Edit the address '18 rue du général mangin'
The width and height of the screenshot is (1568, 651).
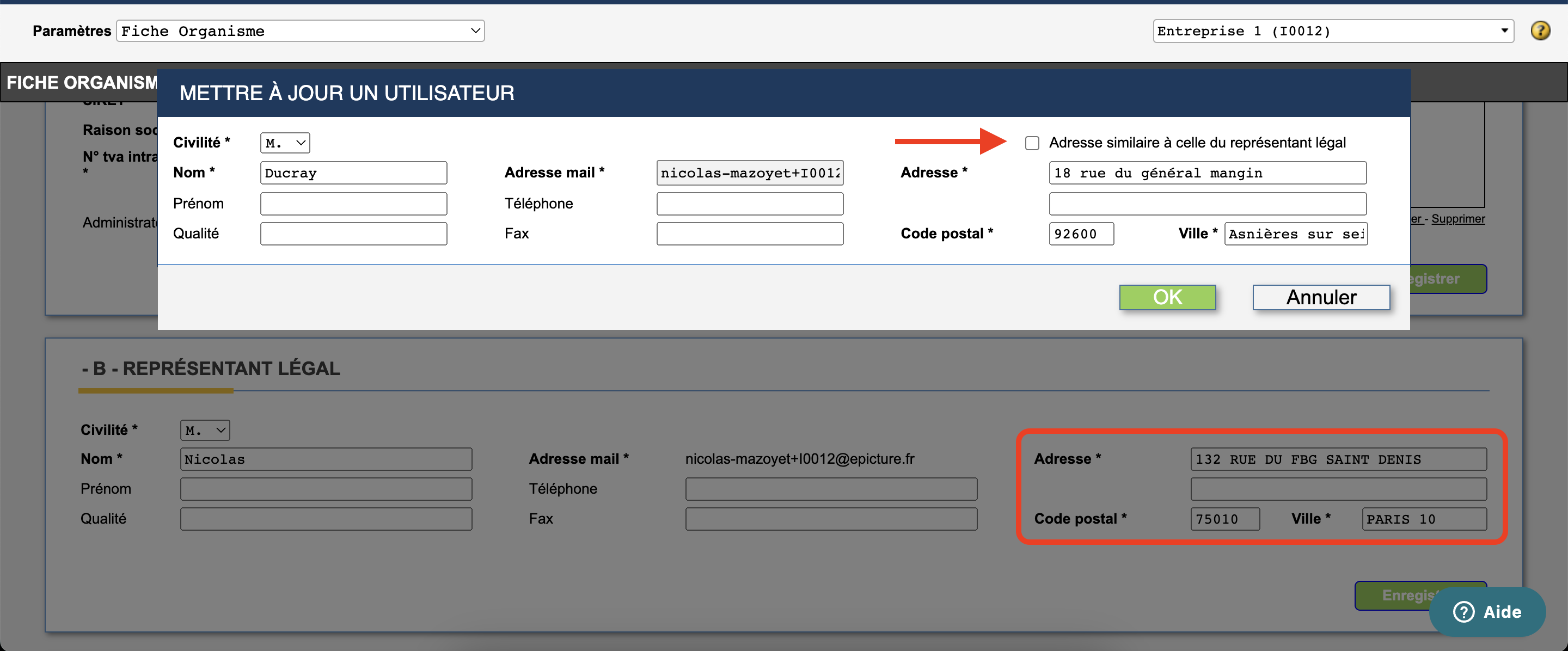click(1208, 173)
